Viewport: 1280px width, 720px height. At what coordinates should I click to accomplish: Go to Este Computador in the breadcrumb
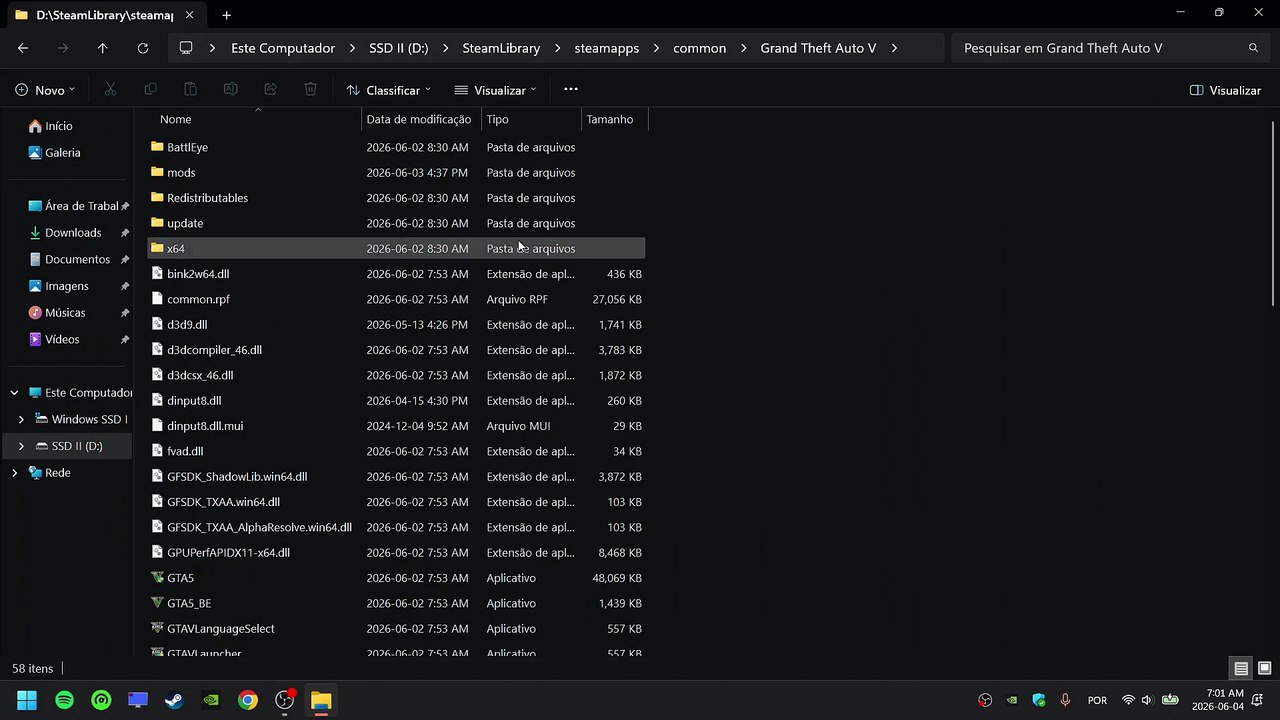(x=283, y=48)
